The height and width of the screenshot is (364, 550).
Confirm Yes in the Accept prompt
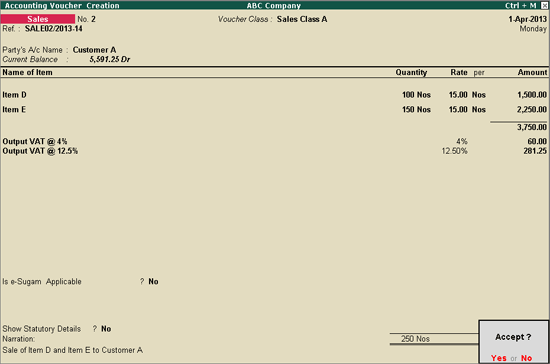(x=498, y=358)
